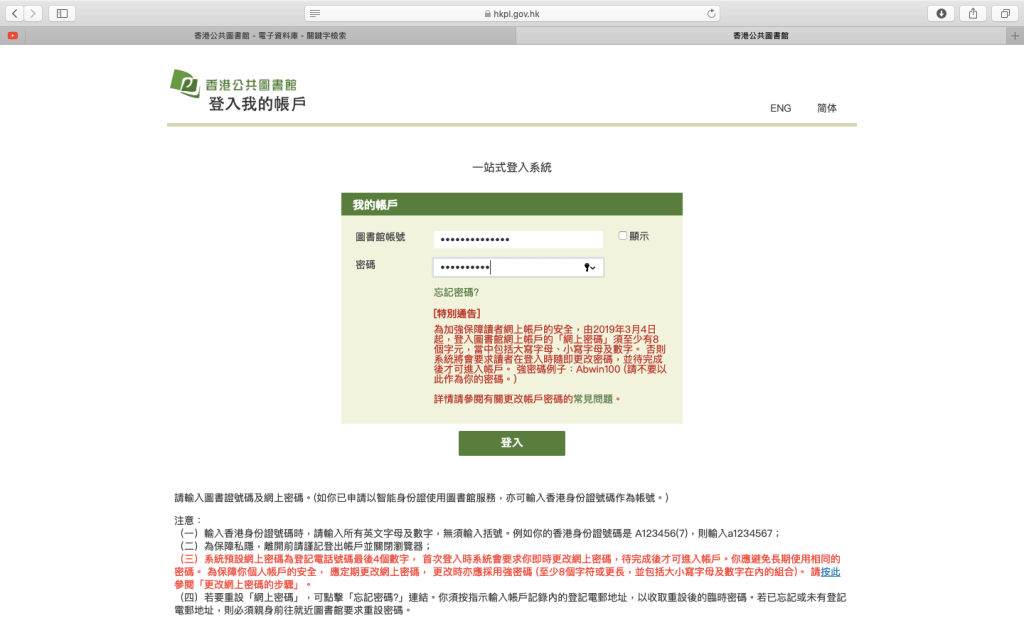
Task: Add a new tab with plus button
Action: tap(1015, 35)
